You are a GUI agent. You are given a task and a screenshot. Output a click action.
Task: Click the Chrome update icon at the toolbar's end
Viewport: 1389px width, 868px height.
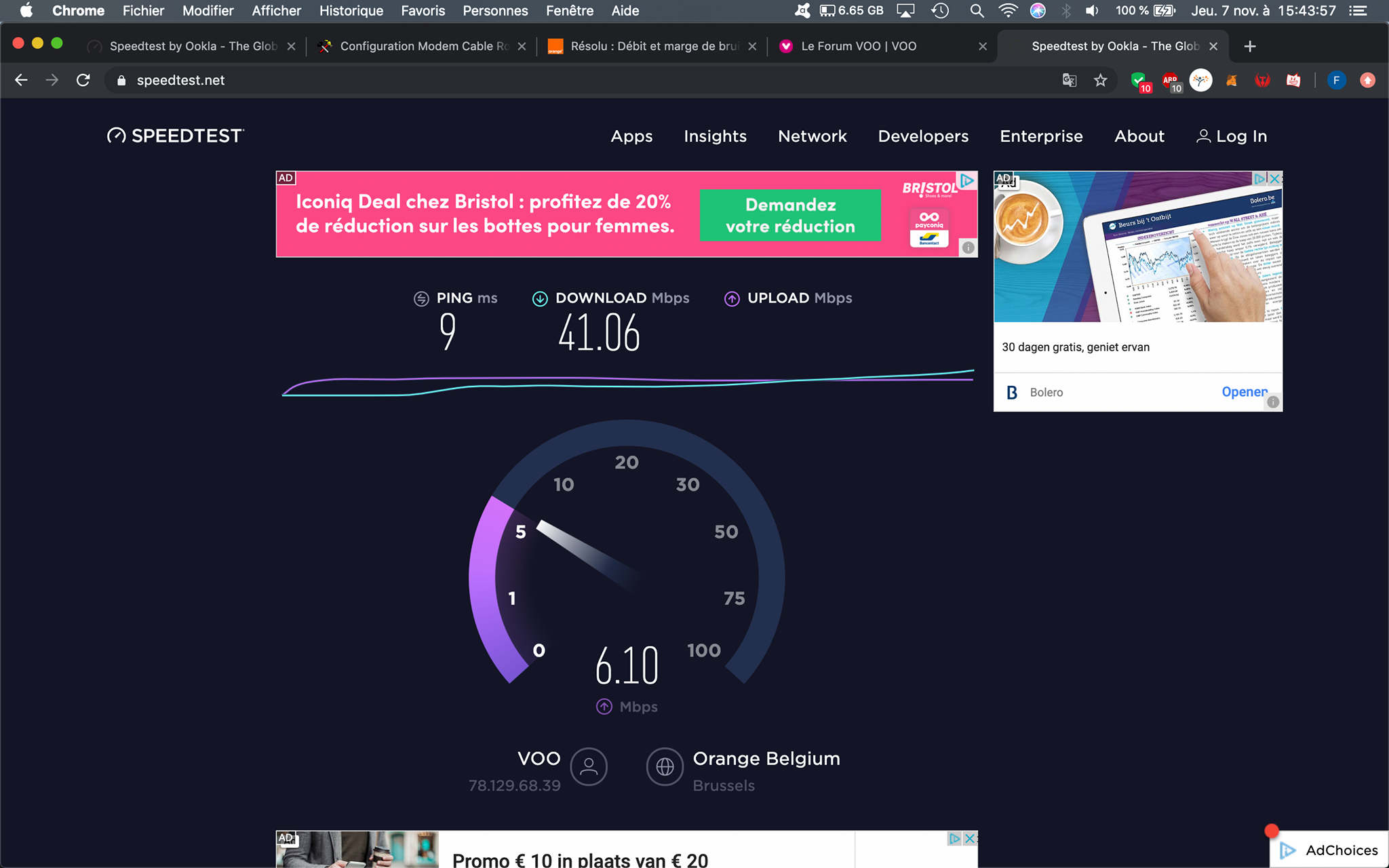(1367, 80)
